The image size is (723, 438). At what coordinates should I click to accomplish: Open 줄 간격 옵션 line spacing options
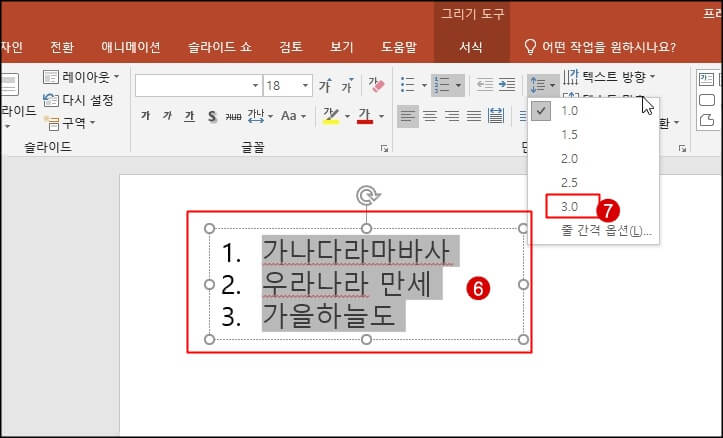click(x=593, y=230)
